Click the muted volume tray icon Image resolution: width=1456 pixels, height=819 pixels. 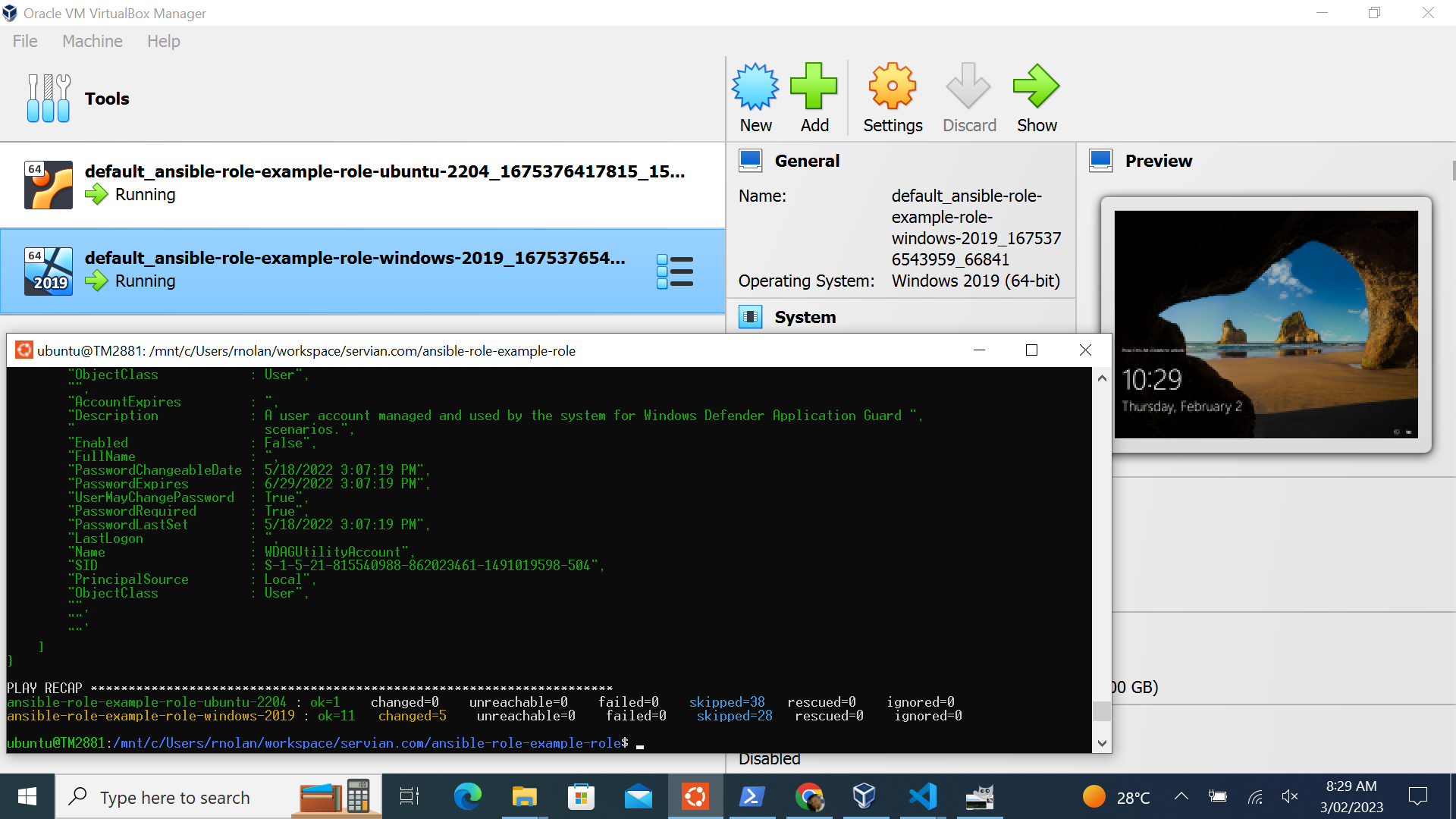1290,796
